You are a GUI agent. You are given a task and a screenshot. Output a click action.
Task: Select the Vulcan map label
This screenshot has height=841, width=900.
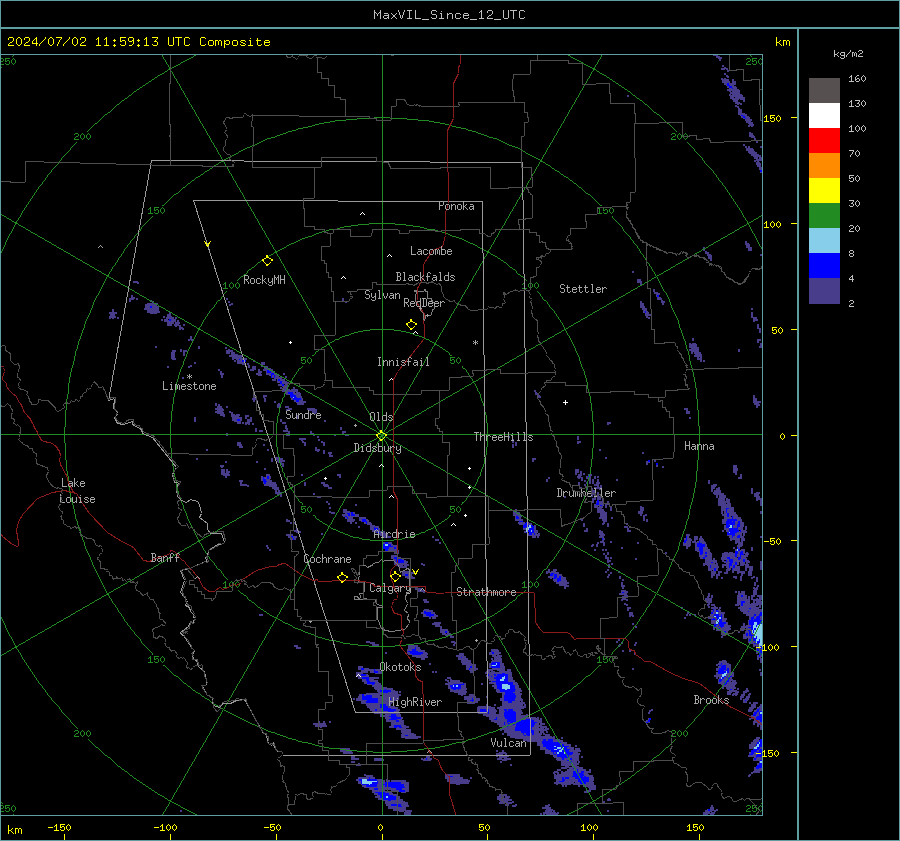508,743
